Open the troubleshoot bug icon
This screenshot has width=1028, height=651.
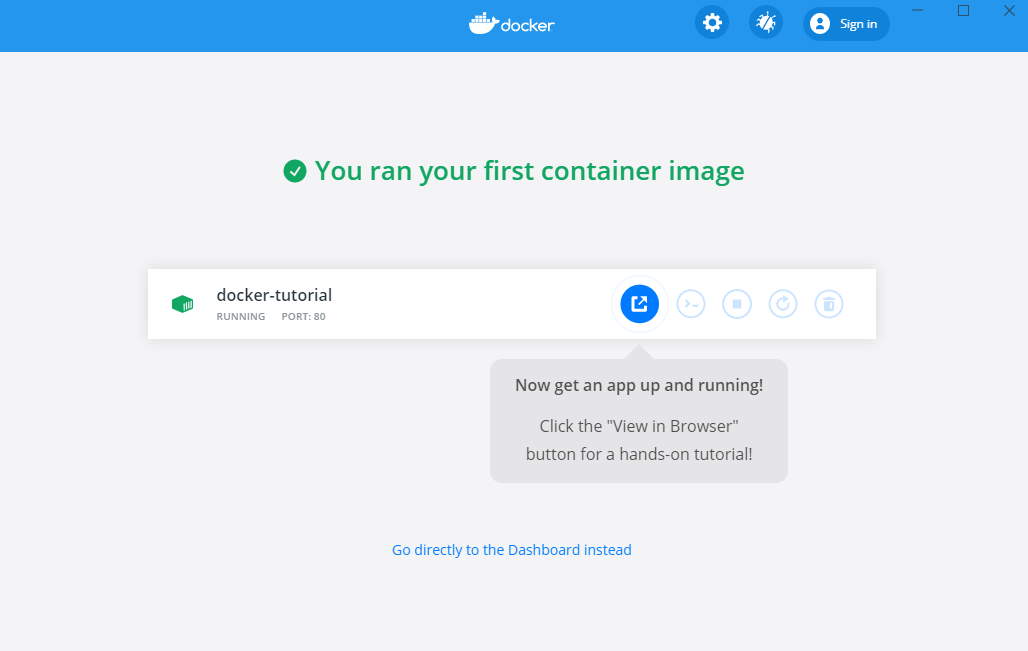pyautogui.click(x=766, y=23)
